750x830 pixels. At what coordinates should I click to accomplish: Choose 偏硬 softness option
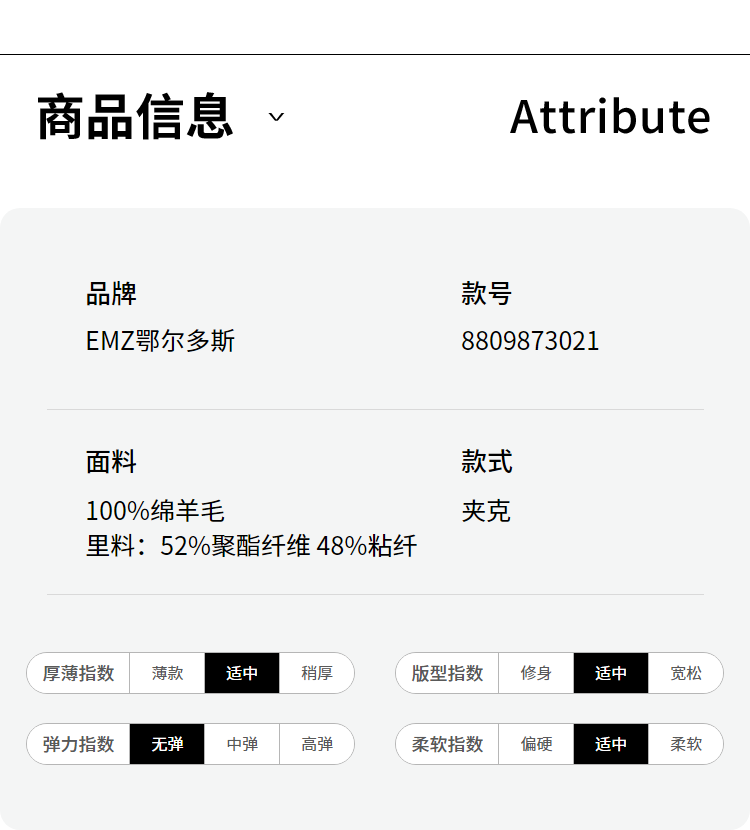(536, 744)
